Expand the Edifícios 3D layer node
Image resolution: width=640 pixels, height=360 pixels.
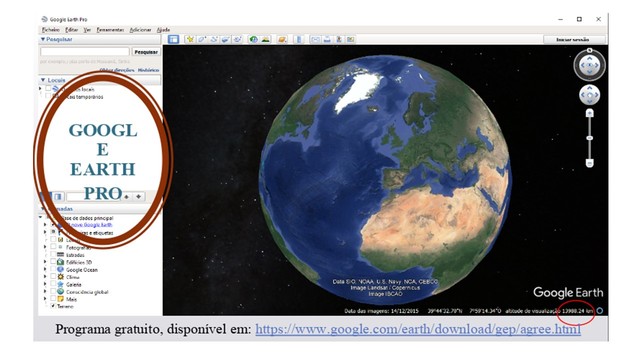click(x=45, y=262)
